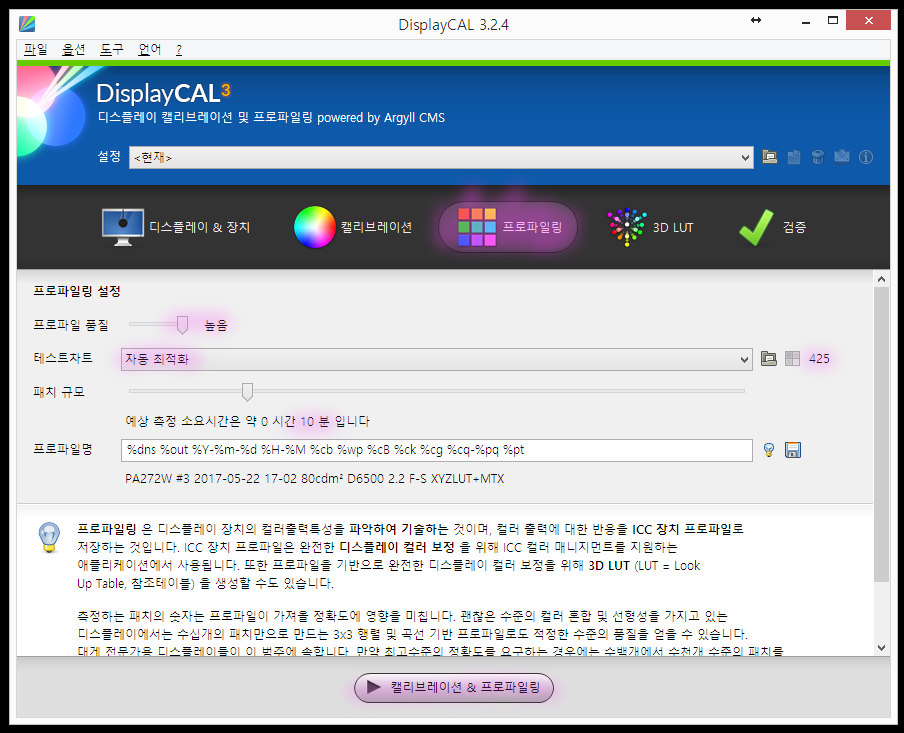Open the 설정 dropdown showing <현재>
The image size is (904, 733).
[440, 157]
